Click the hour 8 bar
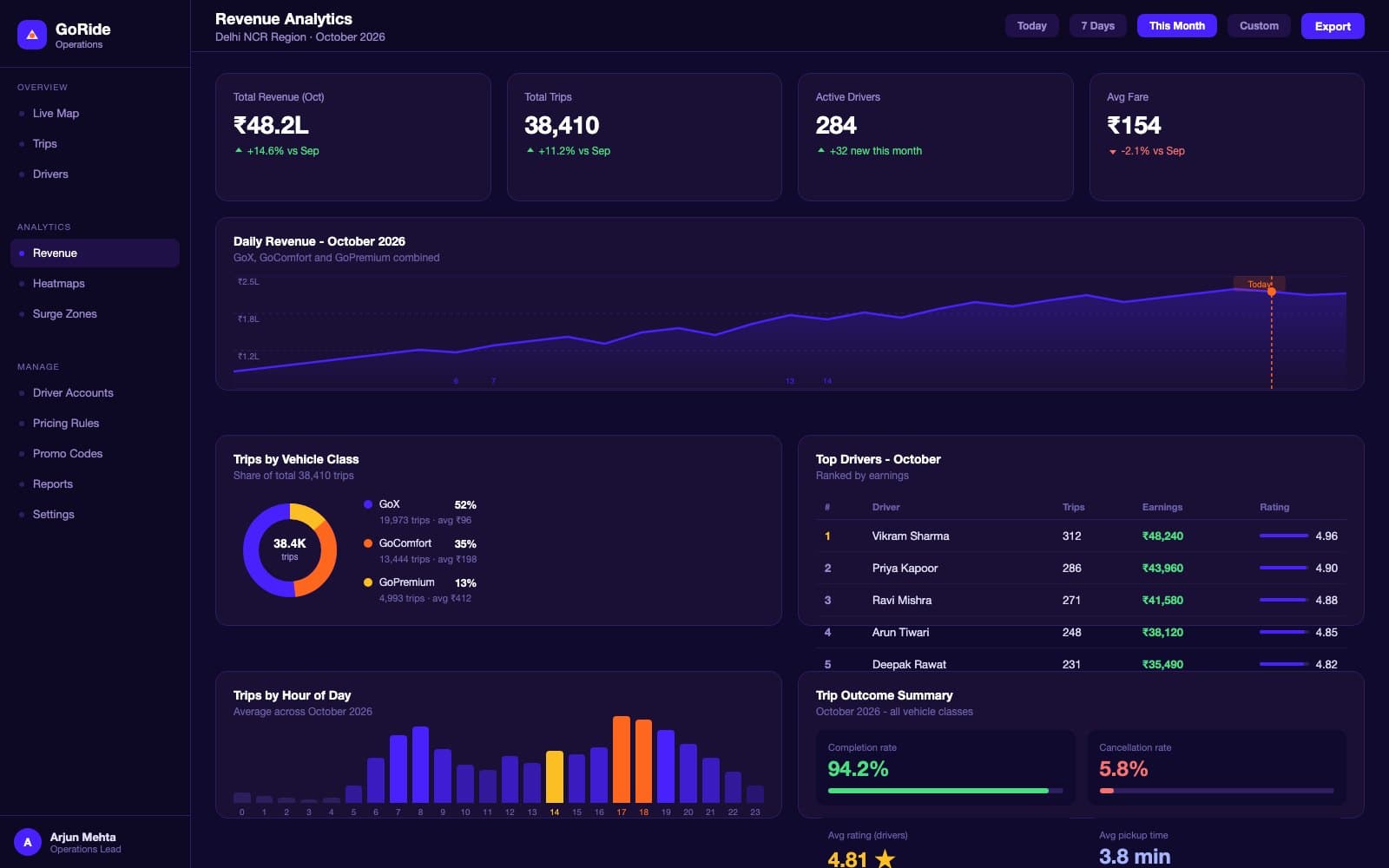This screenshot has width=1389, height=868. [x=420, y=765]
